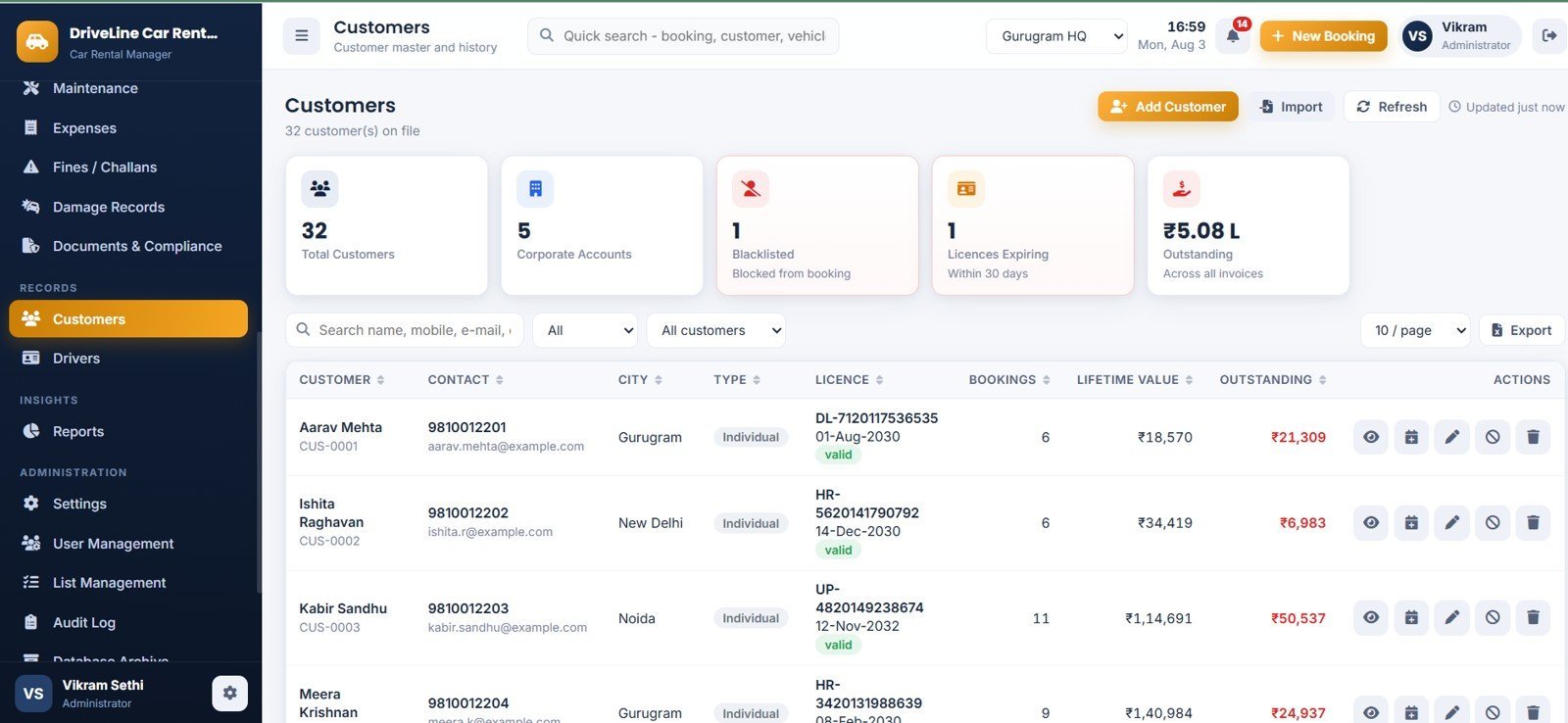
Task: Click the New Booking button
Action: click(1323, 36)
